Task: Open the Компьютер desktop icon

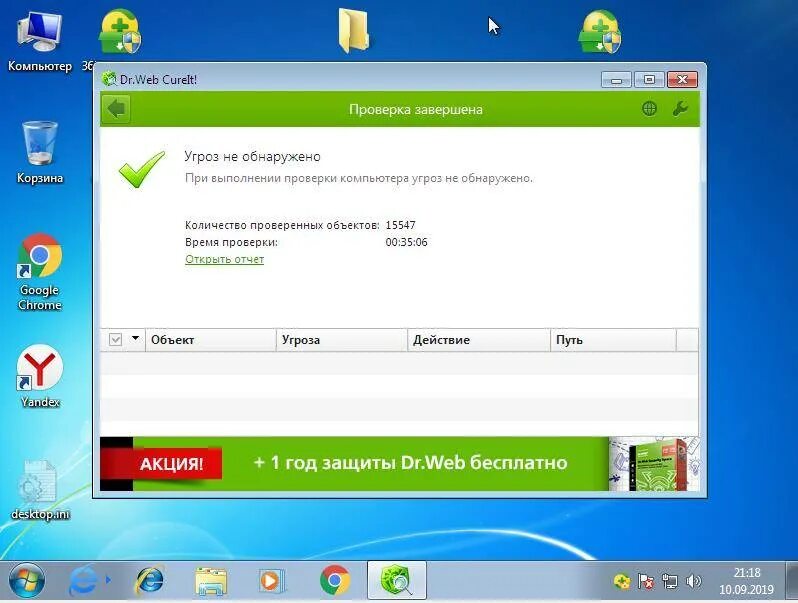Action: pyautogui.click(x=40, y=43)
